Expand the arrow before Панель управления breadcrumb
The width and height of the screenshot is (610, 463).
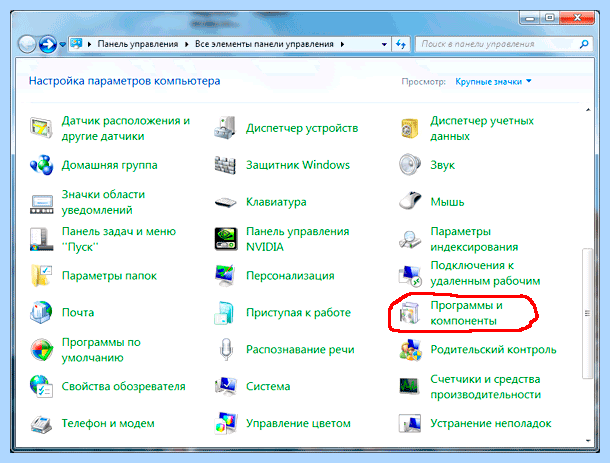(x=89, y=44)
